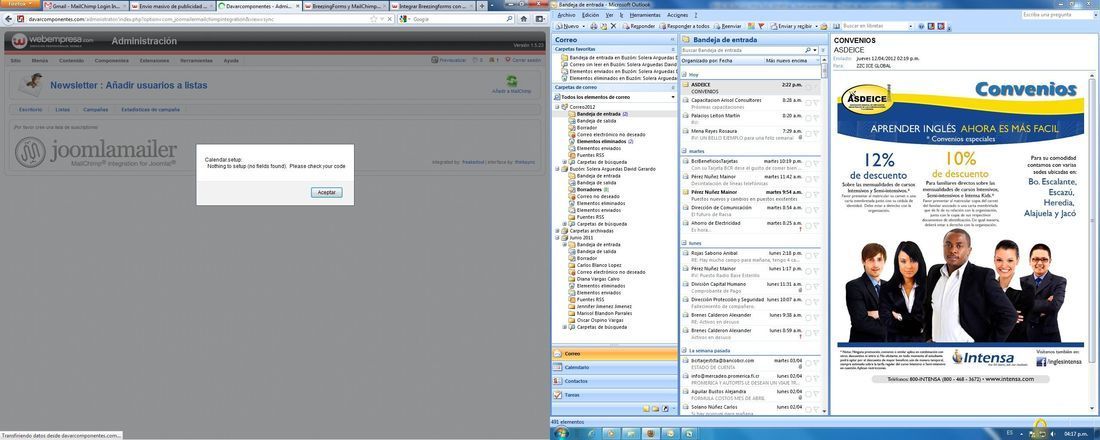Toggle flag on Rojas Saborio Anibal message
The height and width of the screenshot is (440, 1100).
coord(816,256)
